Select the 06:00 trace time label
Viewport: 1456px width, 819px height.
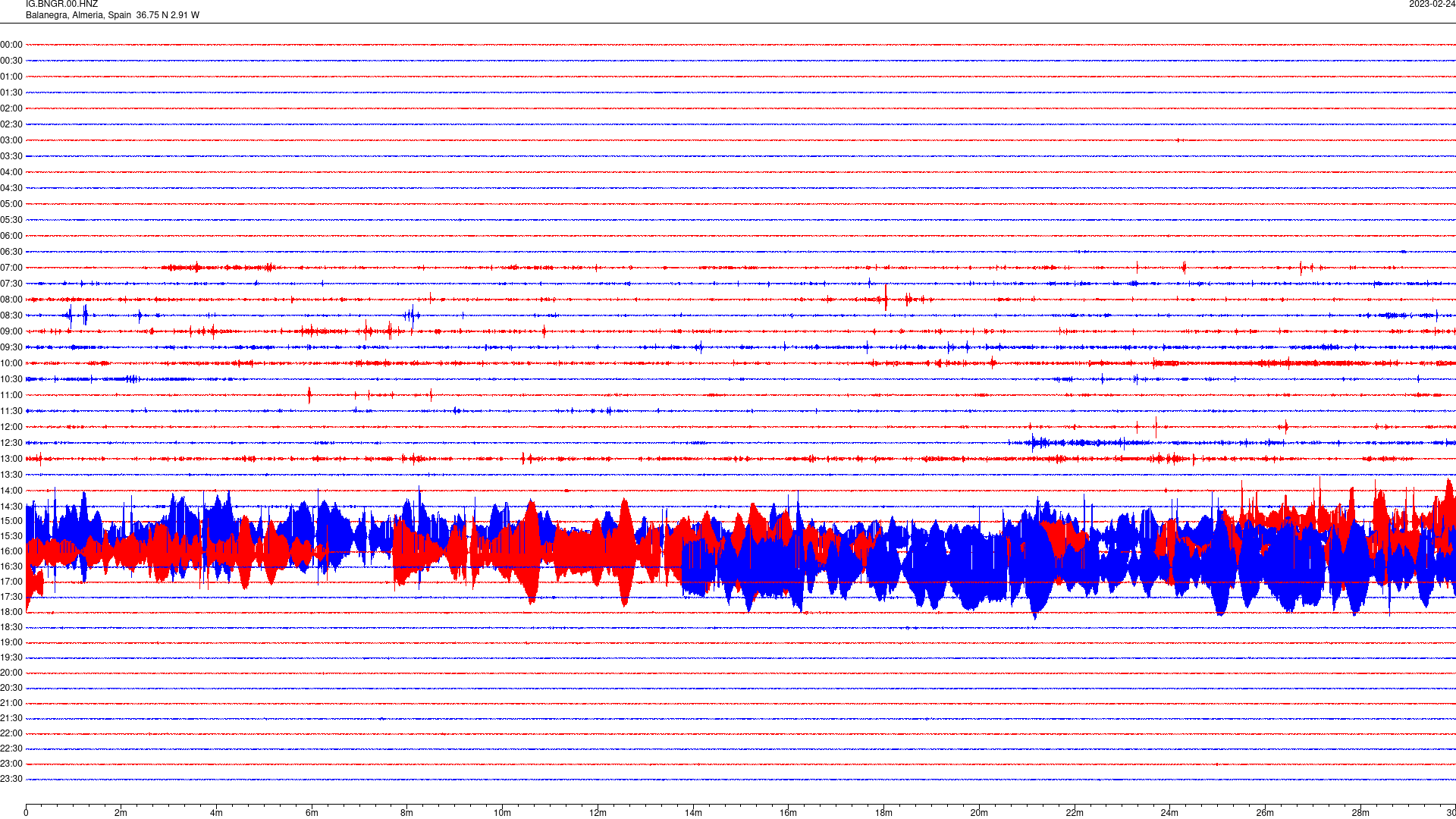coord(11,236)
